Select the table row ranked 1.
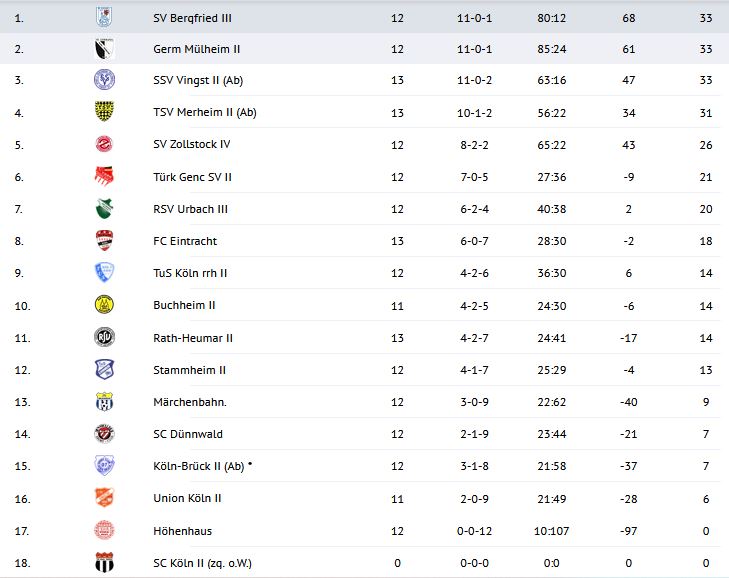This screenshot has height=578, width=729. 364,17
